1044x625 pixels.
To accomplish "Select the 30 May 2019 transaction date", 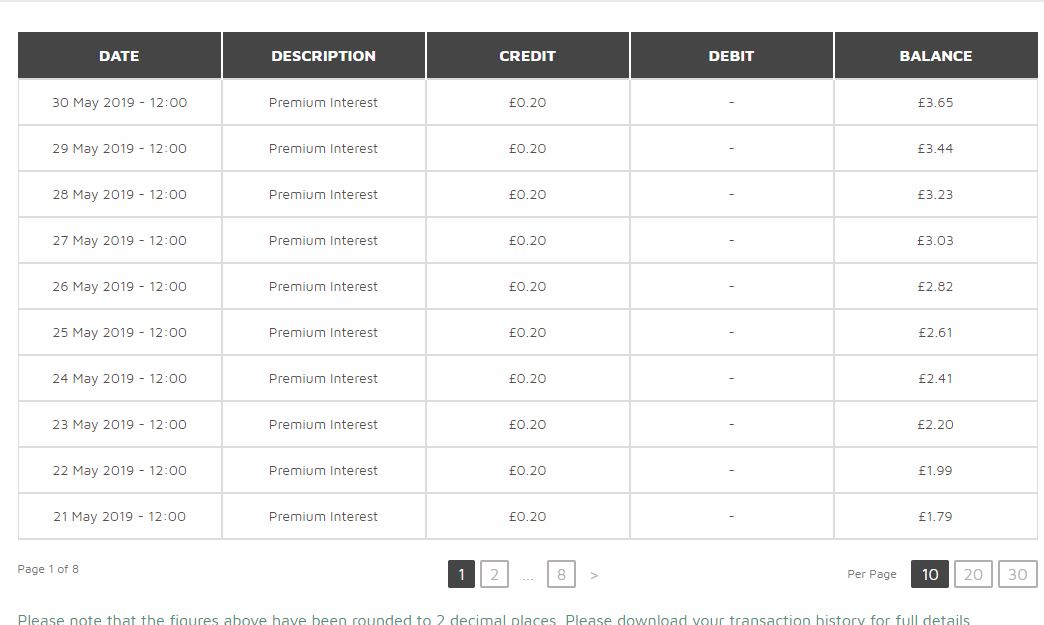I will pos(120,103).
